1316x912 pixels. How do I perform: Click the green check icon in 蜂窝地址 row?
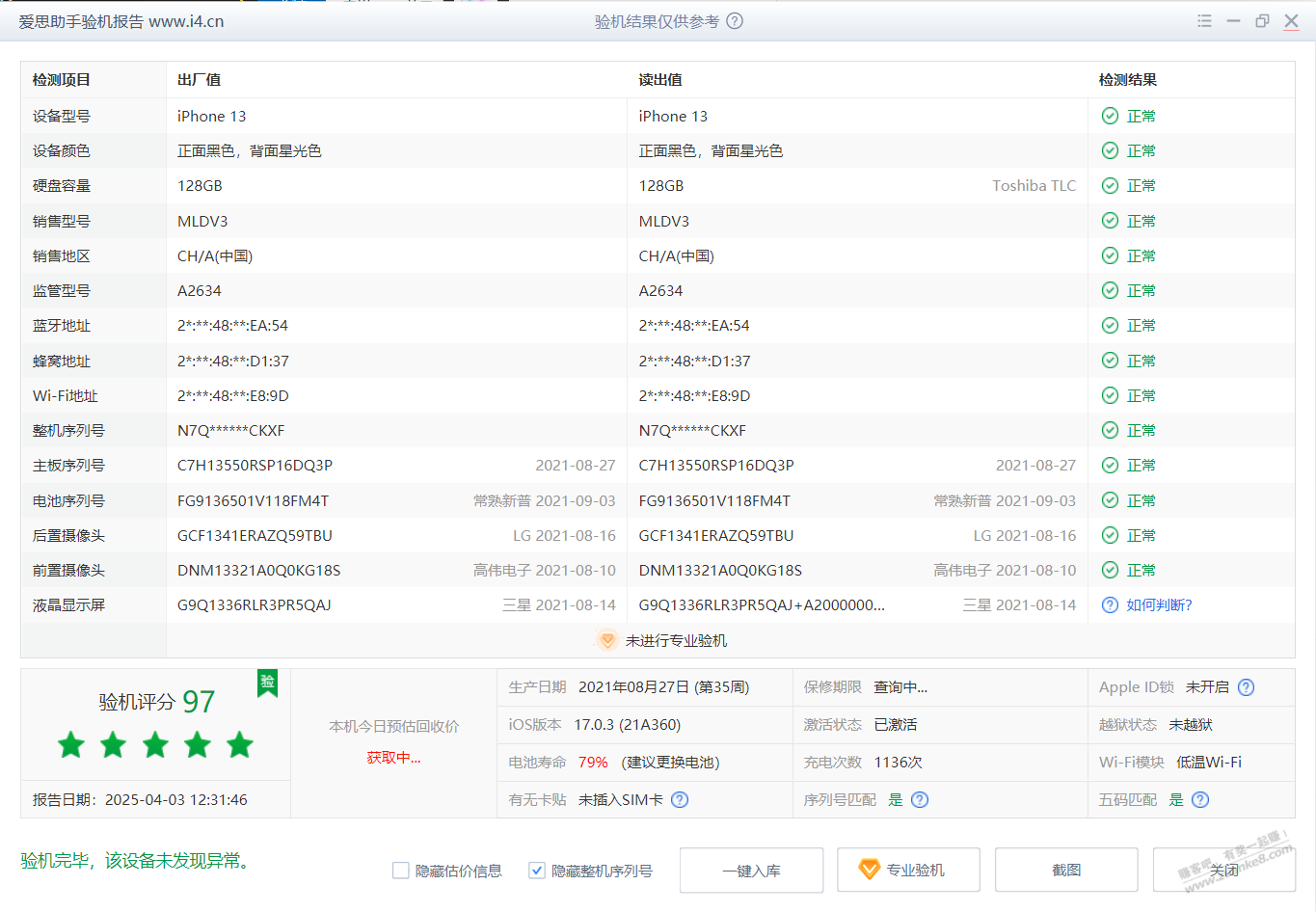(x=1110, y=361)
